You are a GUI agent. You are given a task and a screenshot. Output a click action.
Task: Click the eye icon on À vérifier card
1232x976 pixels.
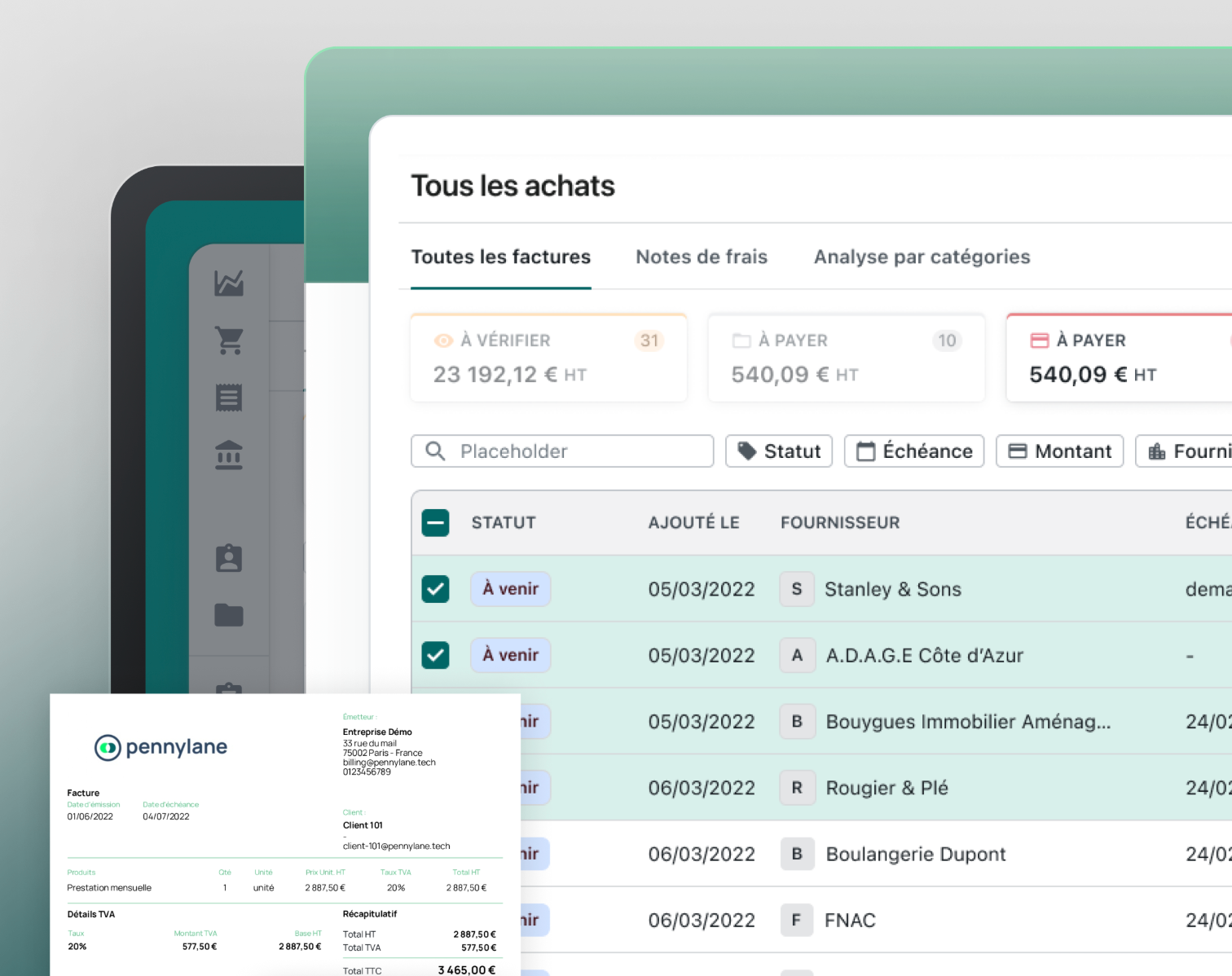443,341
